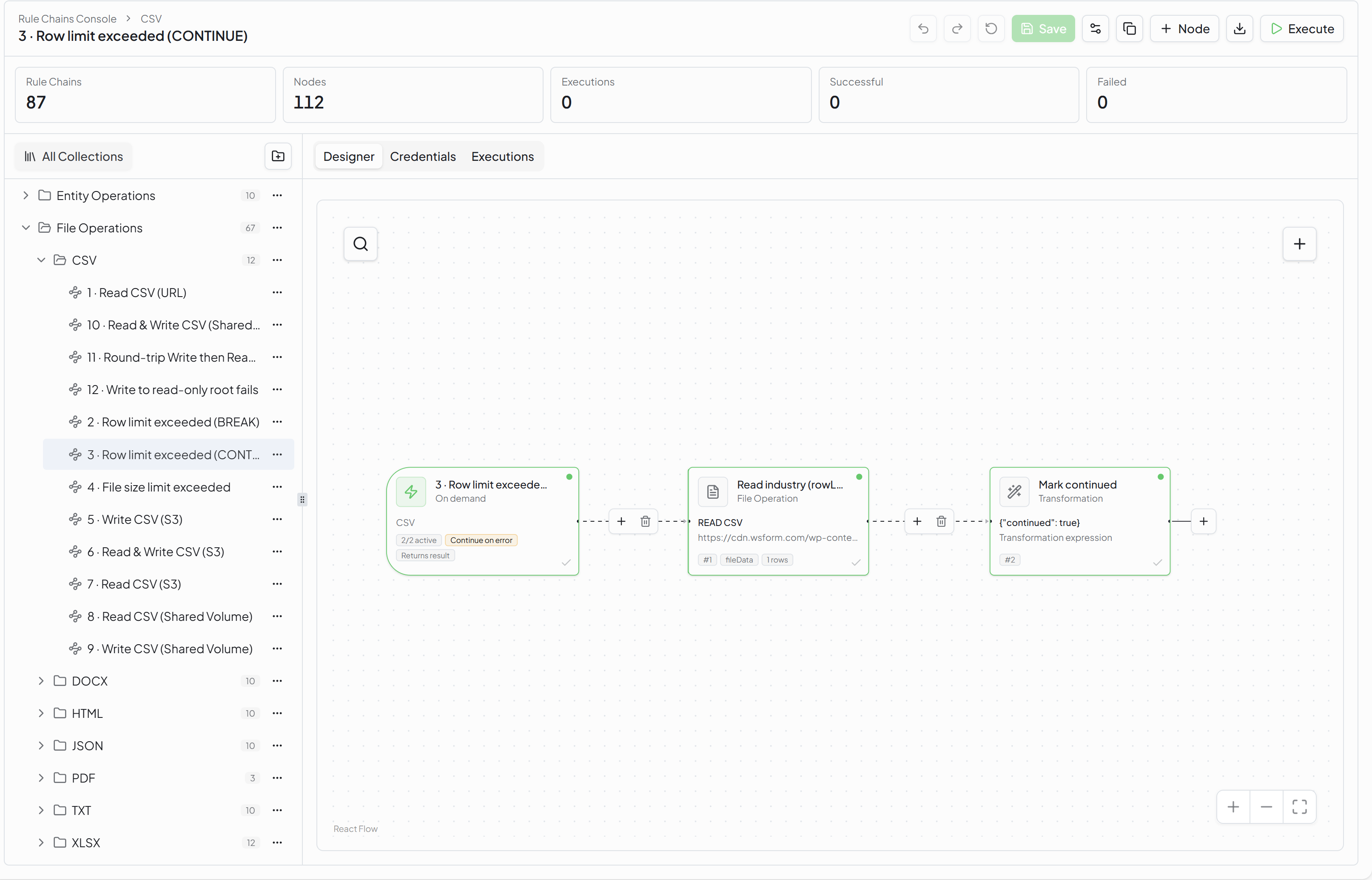The height and width of the screenshot is (880, 1372).
Task: Expand the DOCX folder
Action: coord(41,680)
